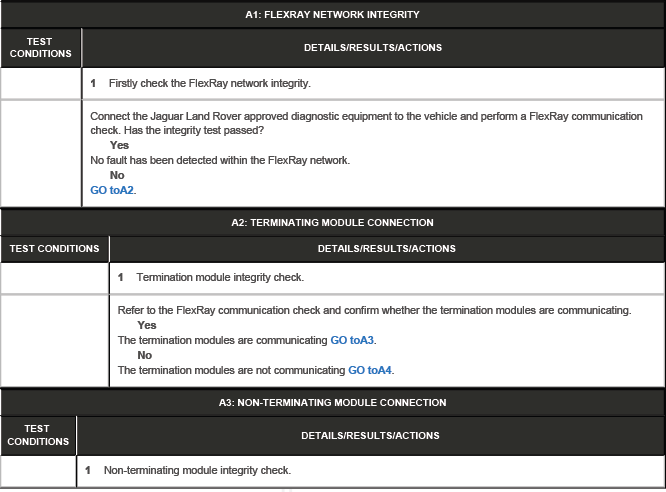Image resolution: width=666 pixels, height=492 pixels.
Task: Select the A3: Non-Terminating Module Connection heading
Action: [x=332, y=402]
